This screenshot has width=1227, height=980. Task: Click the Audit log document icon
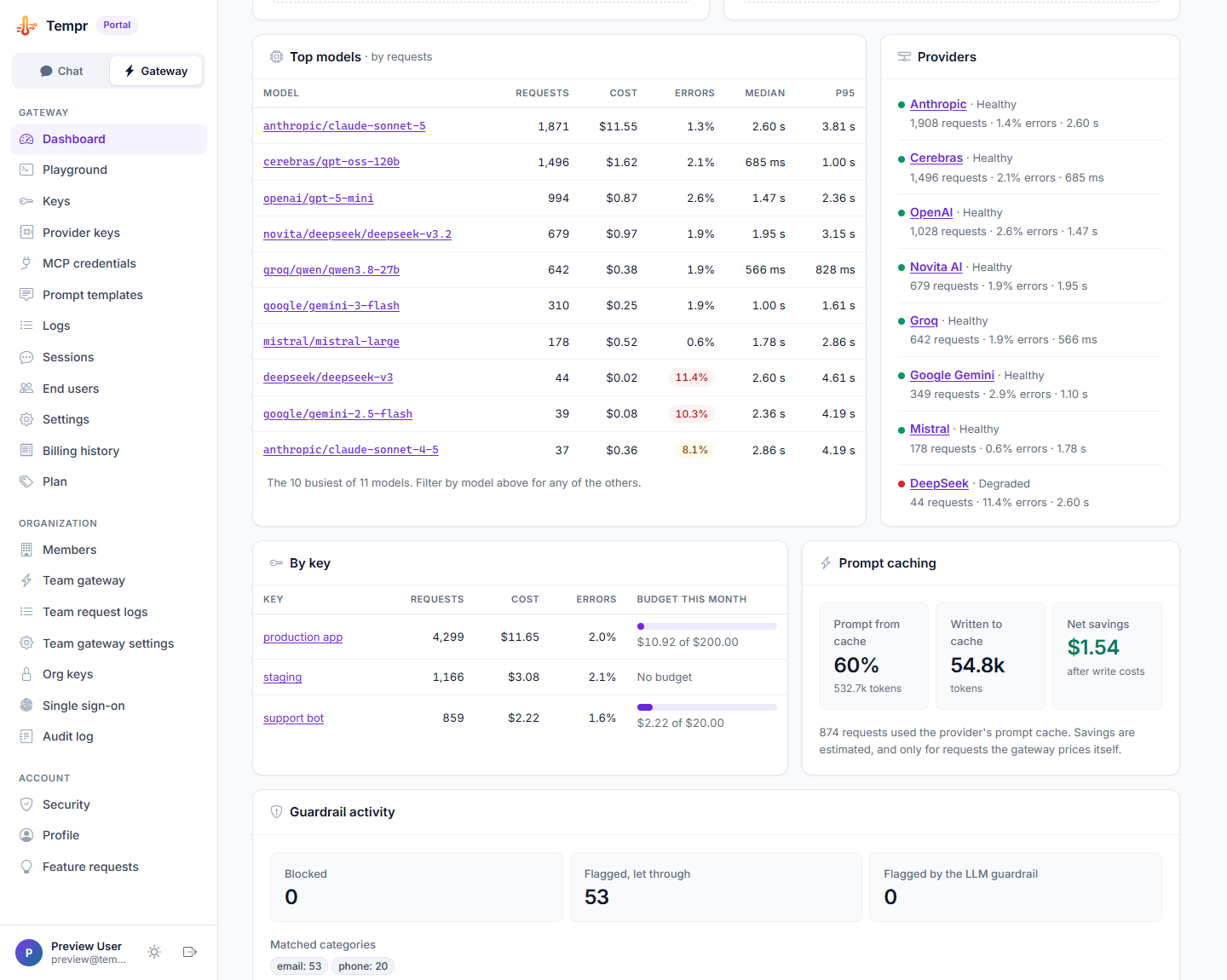pos(26,736)
